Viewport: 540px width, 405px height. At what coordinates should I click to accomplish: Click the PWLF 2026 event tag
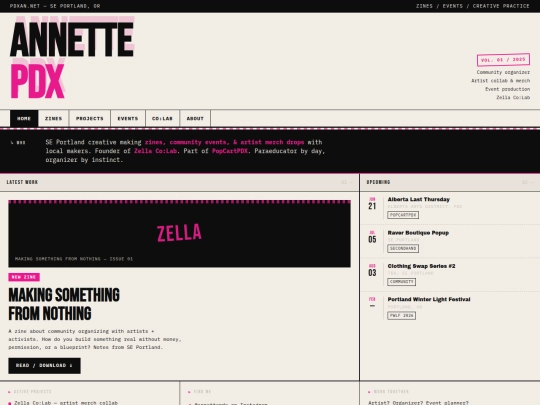click(x=402, y=315)
